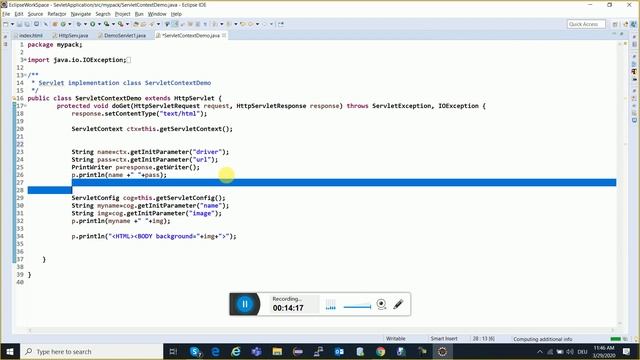Close the ServletContextDemo.java editor tab
640x360 pixels.
(x=224, y=36)
